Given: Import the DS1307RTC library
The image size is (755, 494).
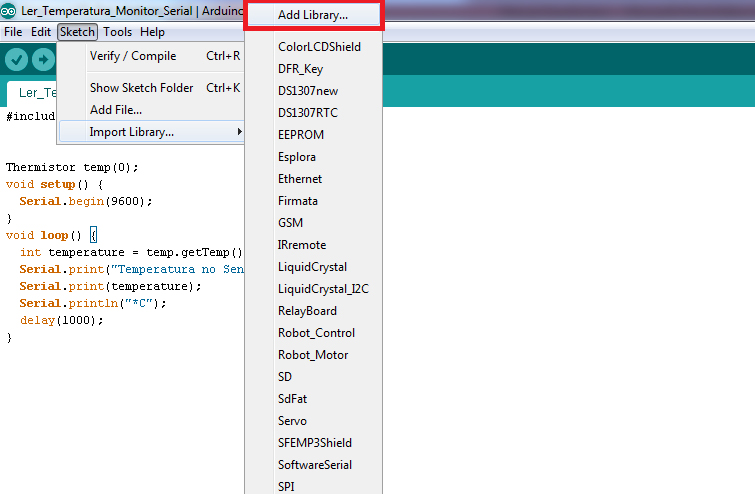Looking at the screenshot, I should tap(313, 113).
